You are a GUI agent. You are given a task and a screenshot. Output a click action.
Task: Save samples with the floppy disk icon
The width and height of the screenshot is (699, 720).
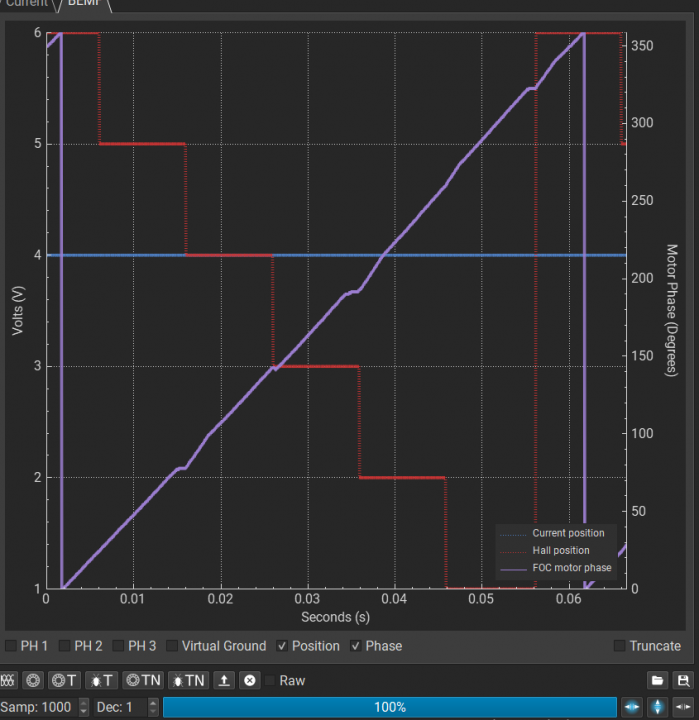pyautogui.click(x=683, y=680)
